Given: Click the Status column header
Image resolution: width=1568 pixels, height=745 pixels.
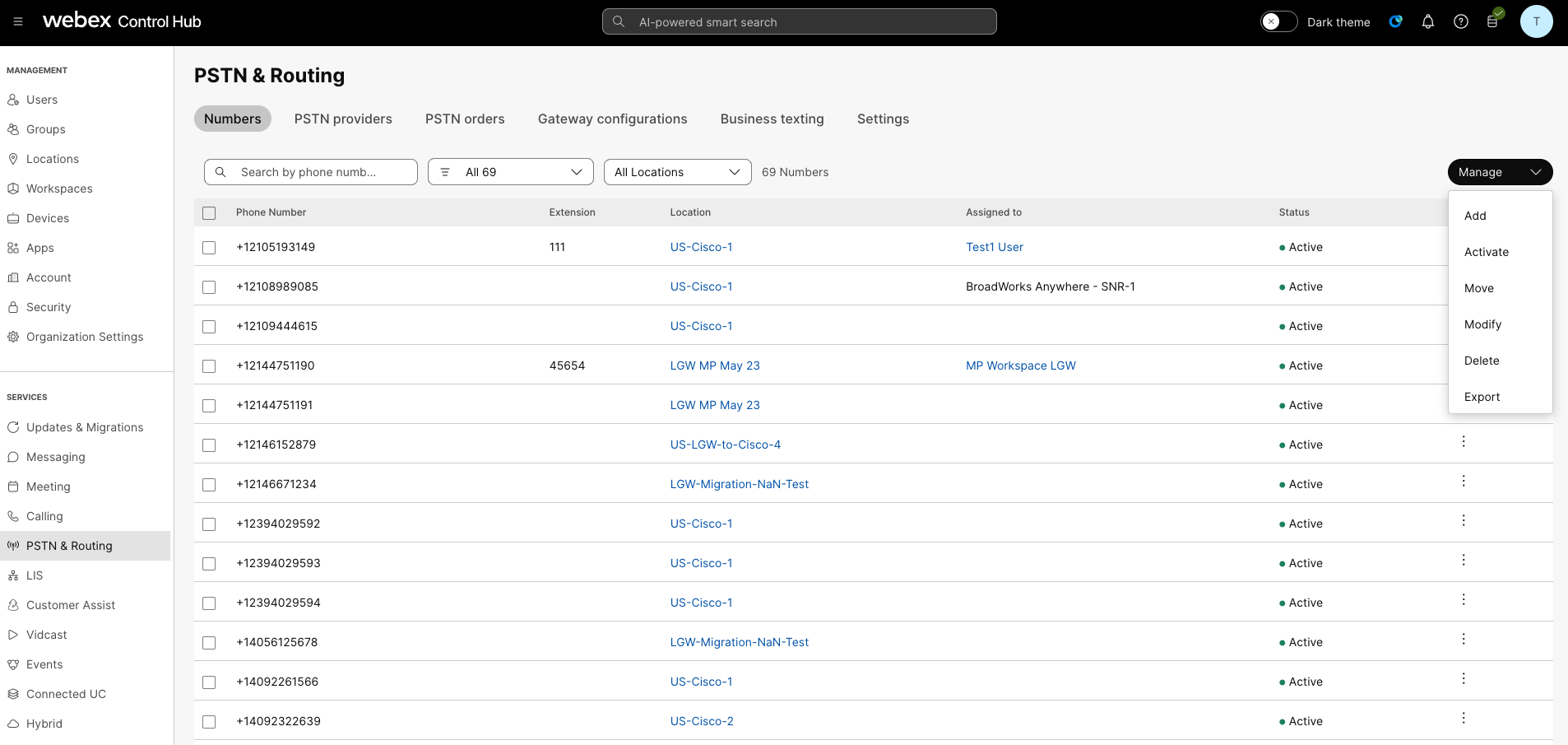Looking at the screenshot, I should [x=1294, y=212].
